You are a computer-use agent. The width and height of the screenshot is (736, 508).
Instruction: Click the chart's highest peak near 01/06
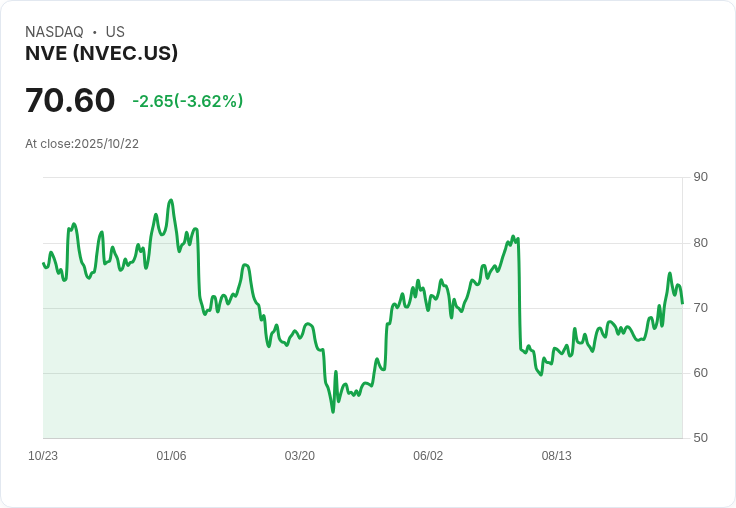point(171,201)
